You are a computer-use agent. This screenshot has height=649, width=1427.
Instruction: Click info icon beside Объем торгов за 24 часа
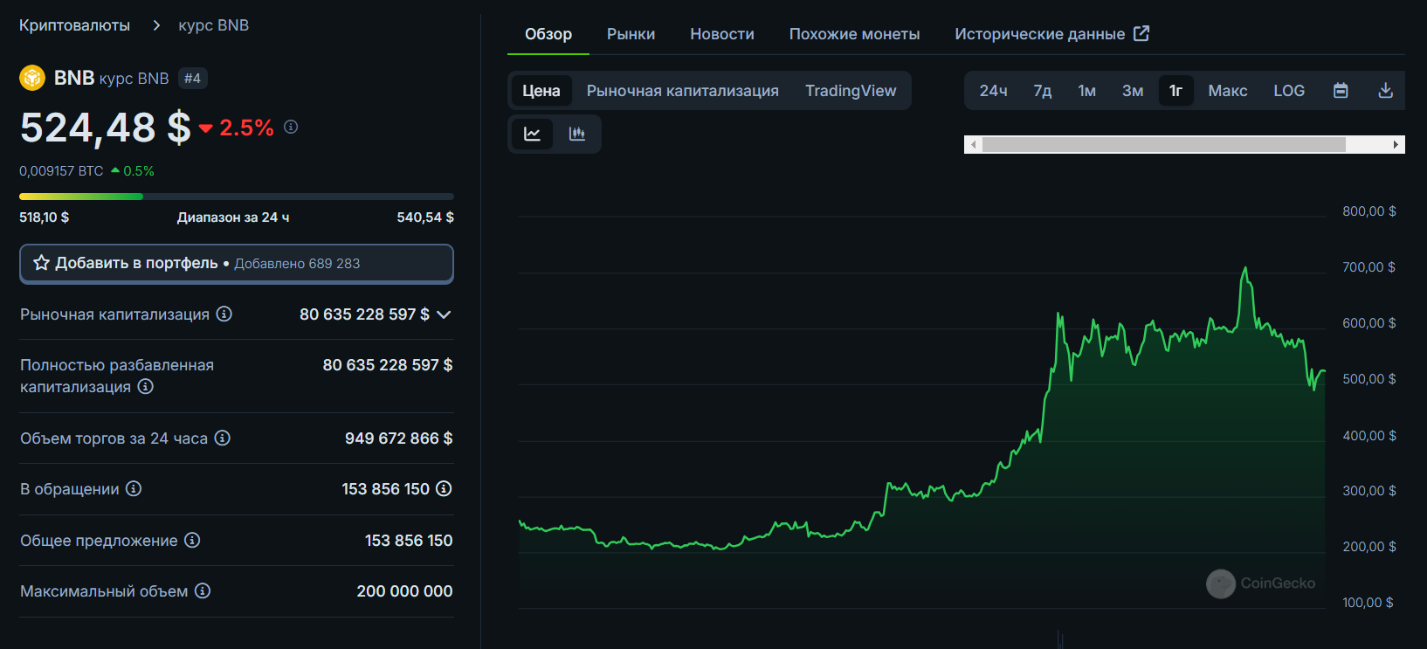tap(222, 438)
